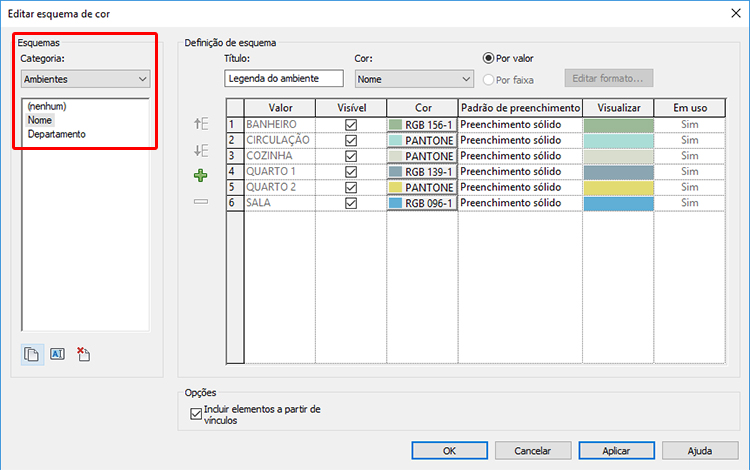Open the Categoria Ambientes dropdown
Image resolution: width=750 pixels, height=470 pixels.
[86, 79]
